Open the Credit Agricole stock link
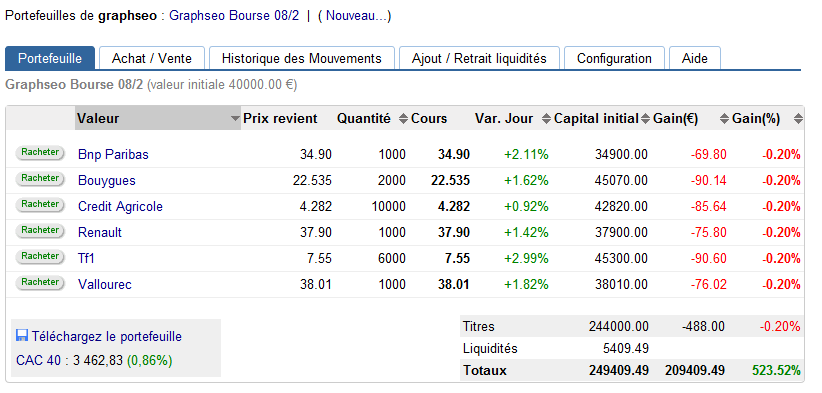This screenshot has height=393, width=822. tap(120, 206)
